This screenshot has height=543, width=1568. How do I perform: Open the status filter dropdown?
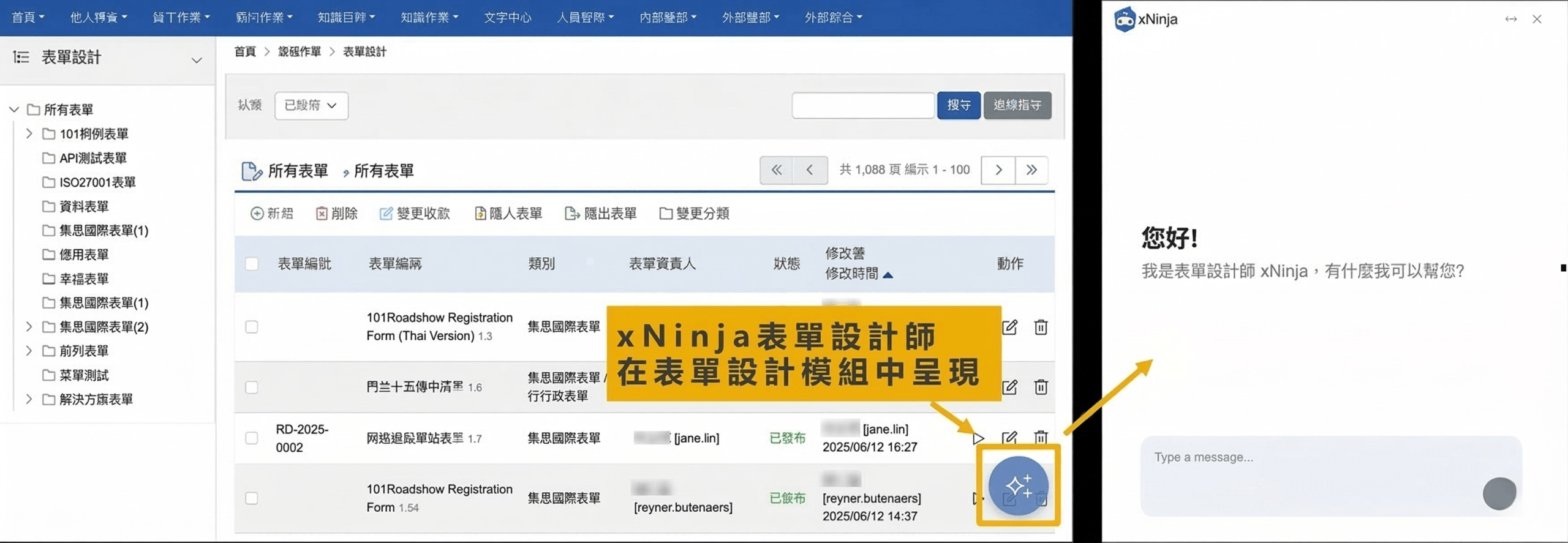311,106
